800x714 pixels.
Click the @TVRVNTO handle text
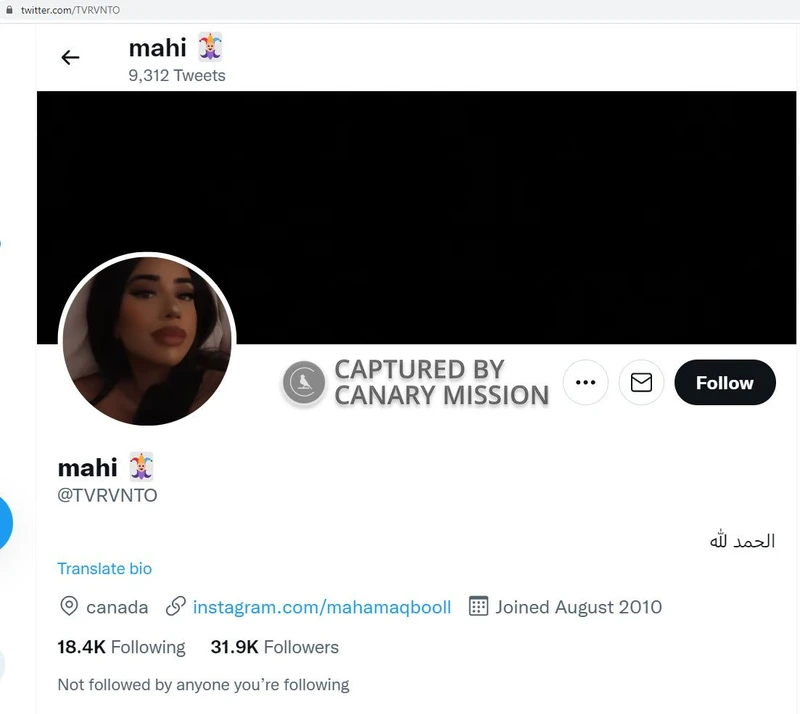[107, 495]
